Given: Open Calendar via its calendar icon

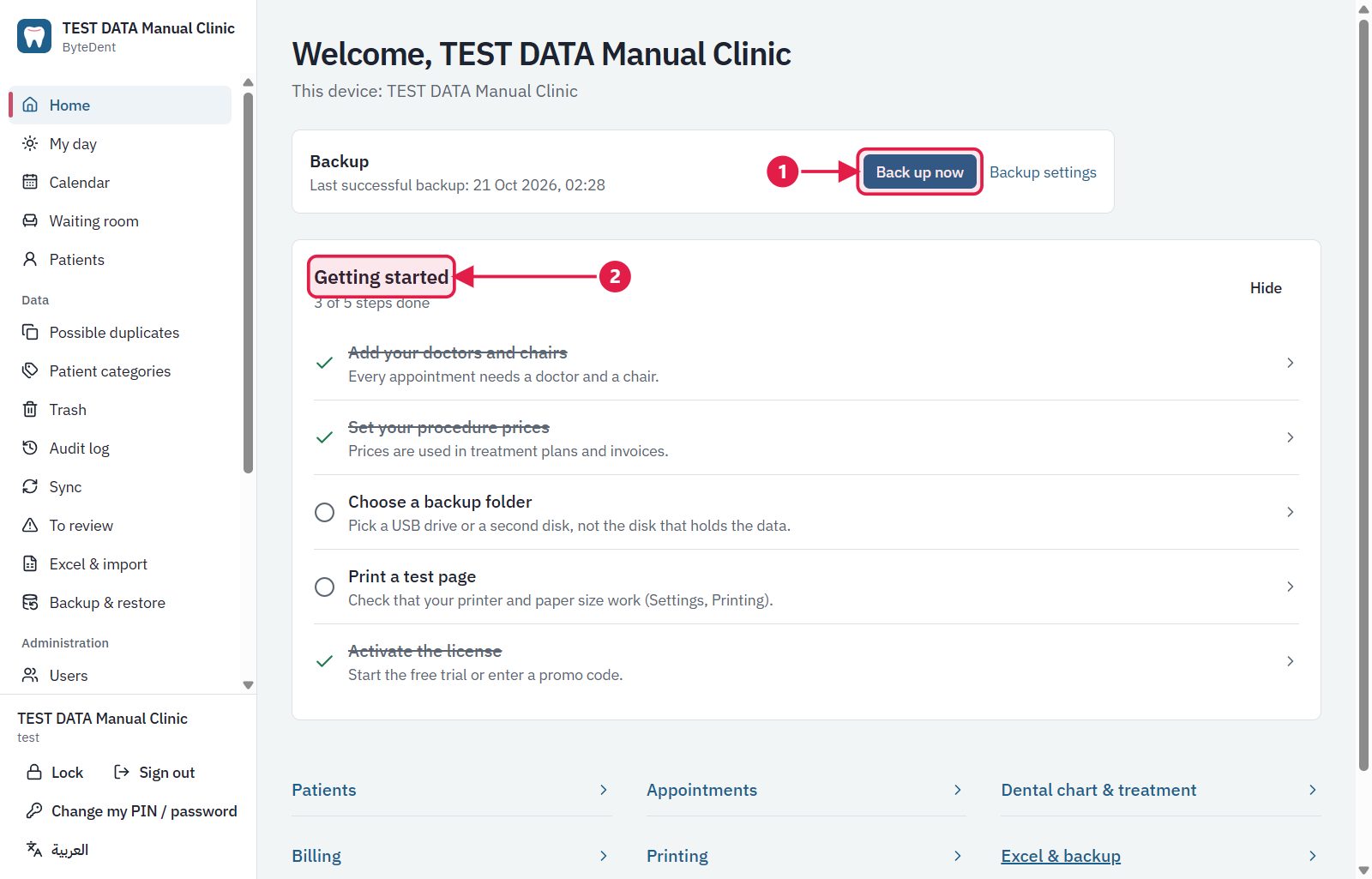Looking at the screenshot, I should point(30,182).
